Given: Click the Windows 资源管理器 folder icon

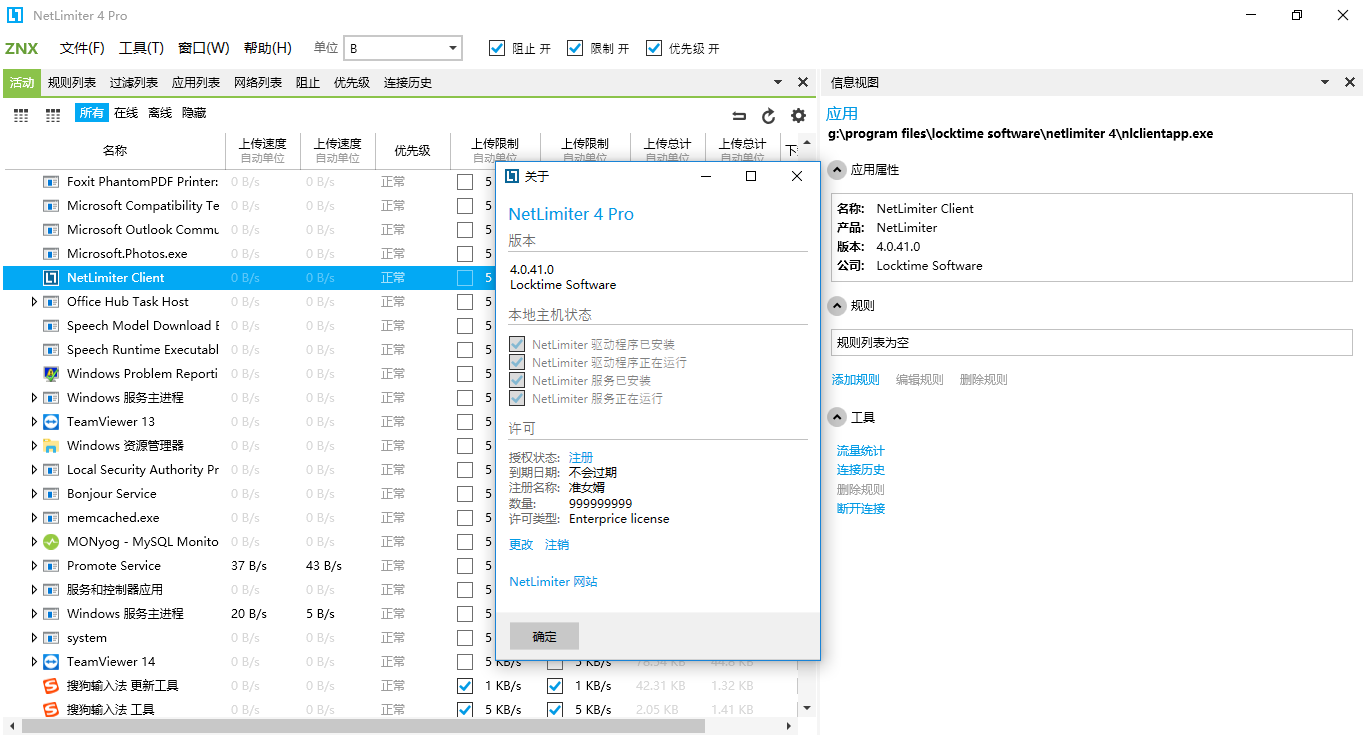Looking at the screenshot, I should pyautogui.click(x=51, y=446).
